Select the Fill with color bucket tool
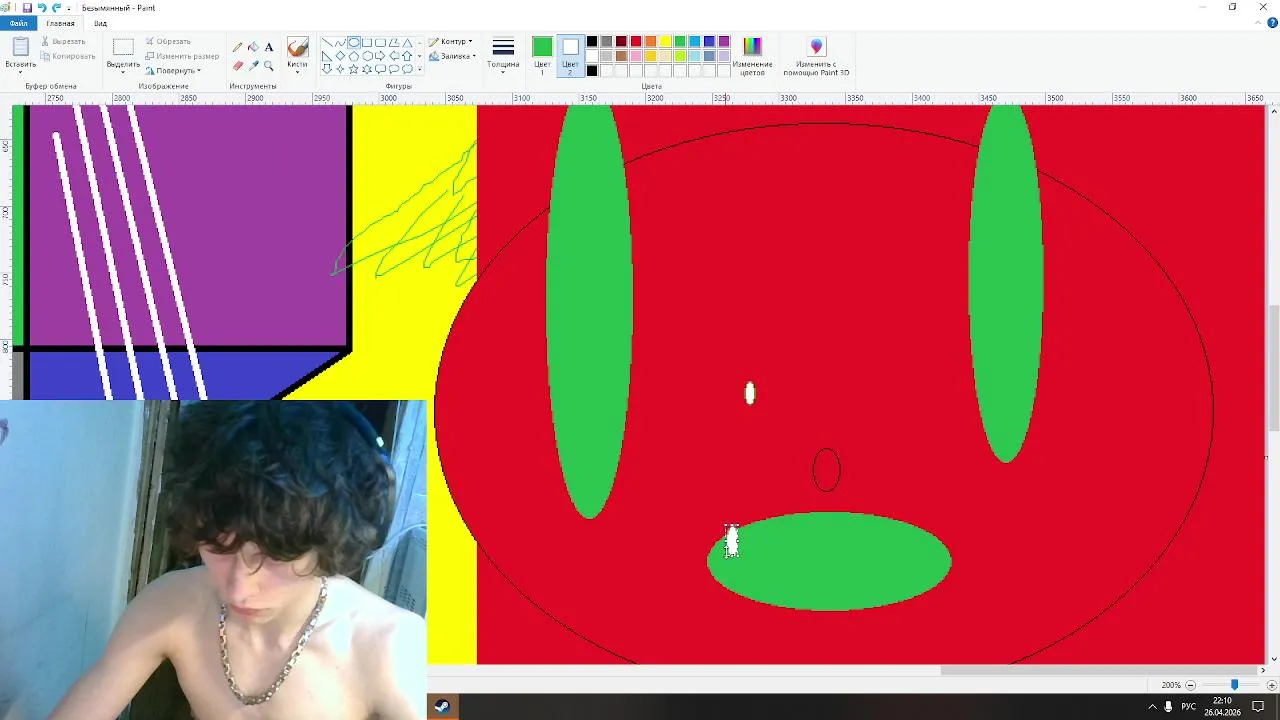The image size is (1280, 720). tap(253, 47)
